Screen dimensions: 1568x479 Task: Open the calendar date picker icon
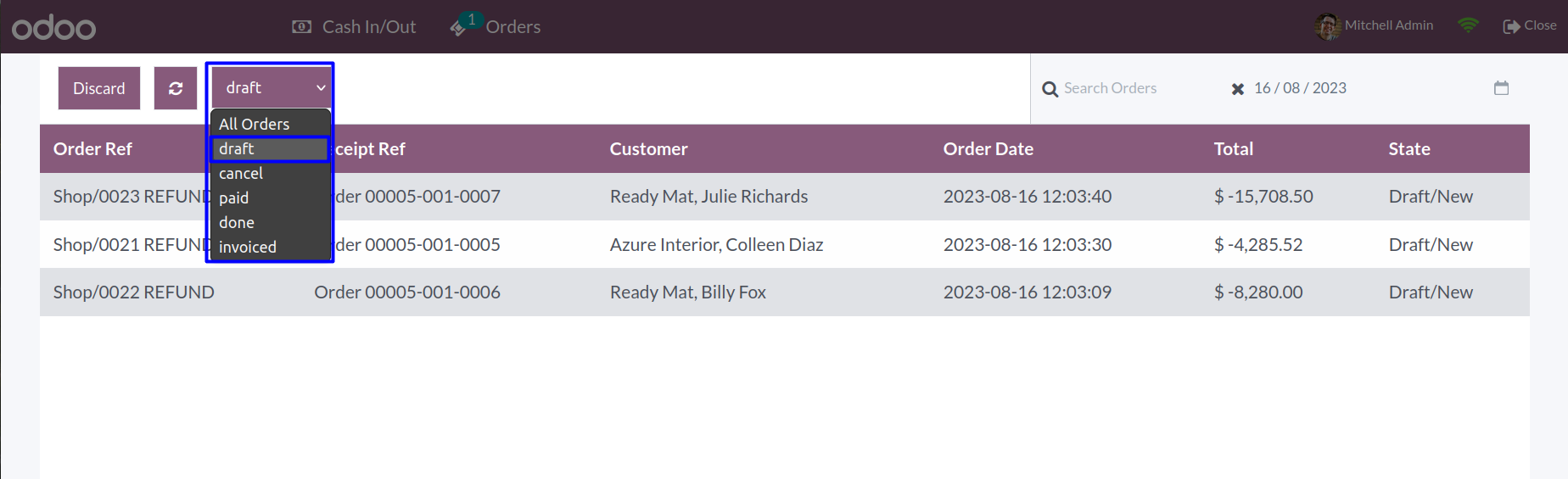point(1501,88)
